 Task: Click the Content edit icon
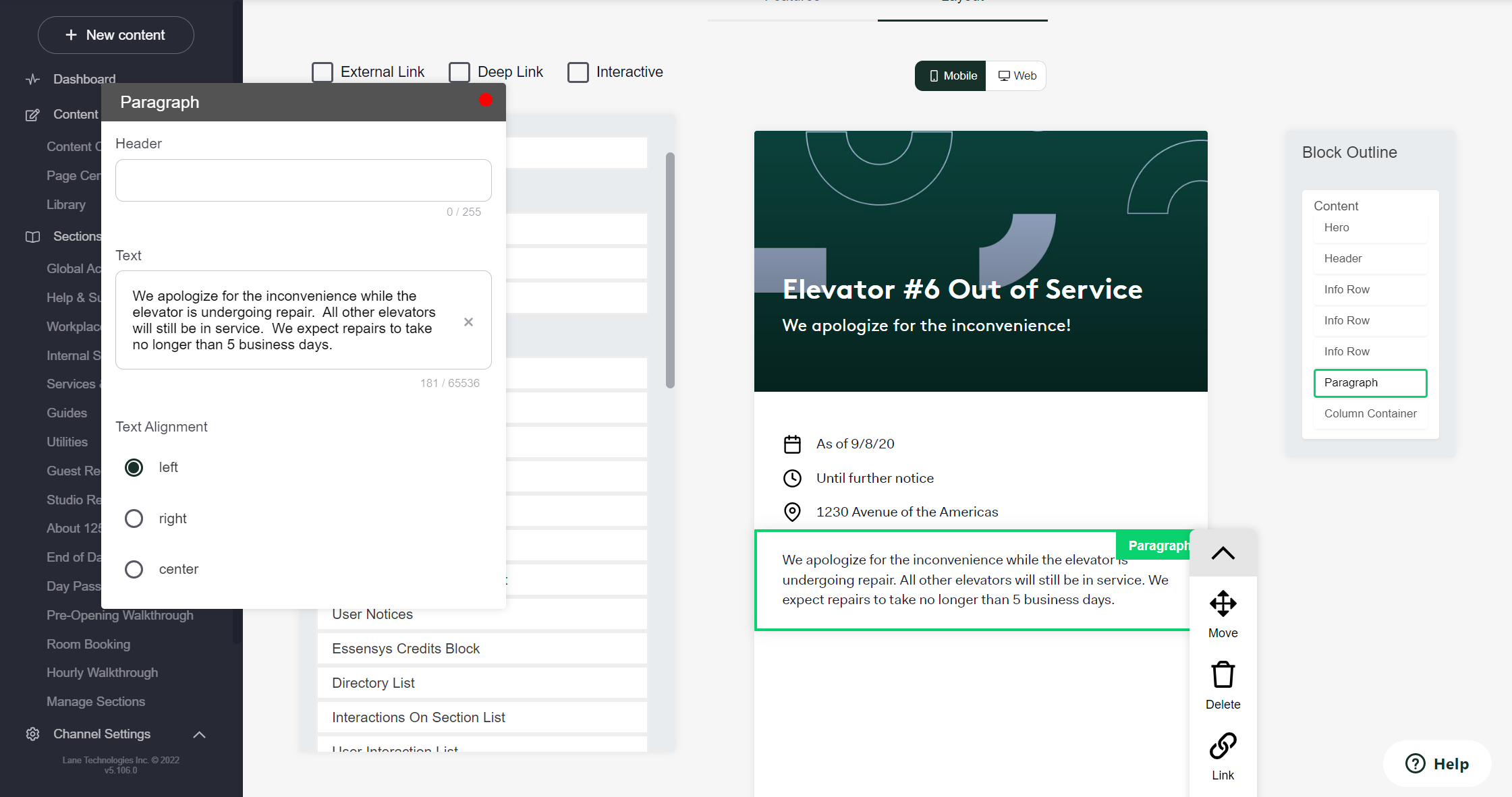pyautogui.click(x=32, y=115)
